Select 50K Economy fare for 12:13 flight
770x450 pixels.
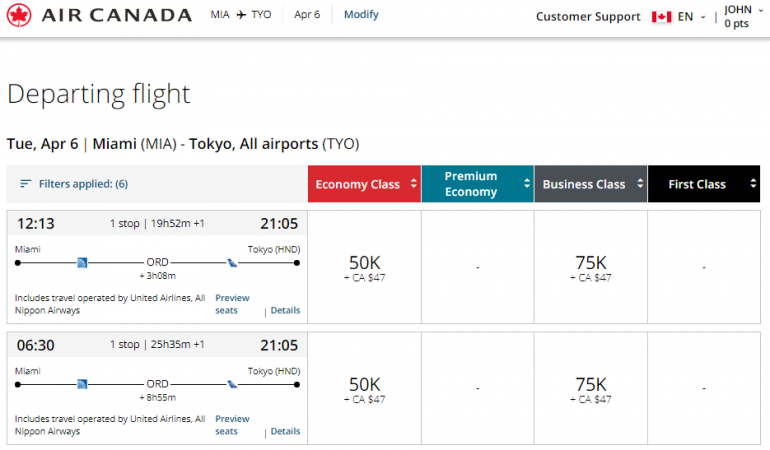coord(364,267)
